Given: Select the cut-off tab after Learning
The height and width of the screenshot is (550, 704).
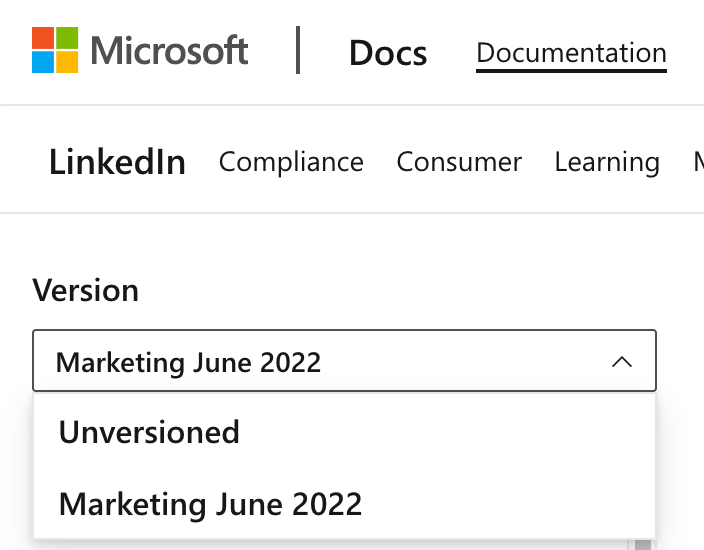Looking at the screenshot, I should click(x=699, y=162).
